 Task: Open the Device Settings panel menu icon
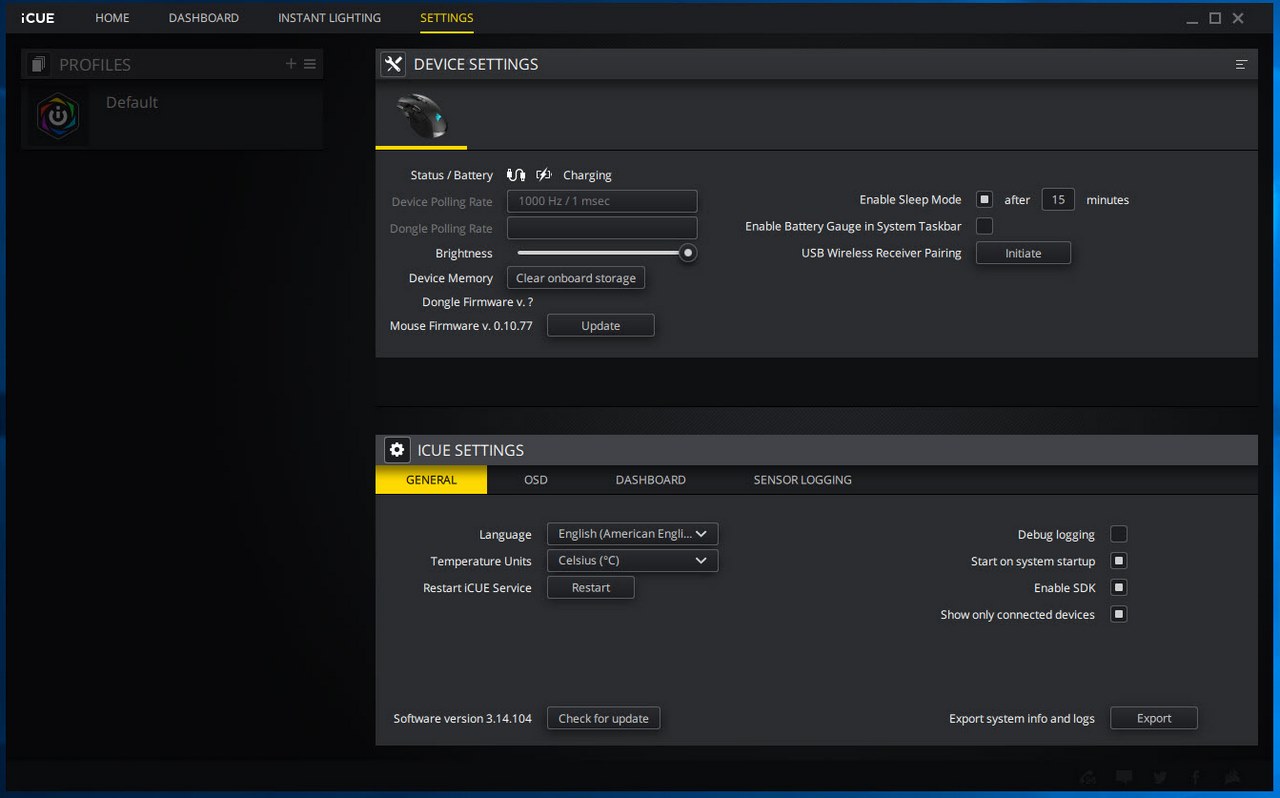1241,64
